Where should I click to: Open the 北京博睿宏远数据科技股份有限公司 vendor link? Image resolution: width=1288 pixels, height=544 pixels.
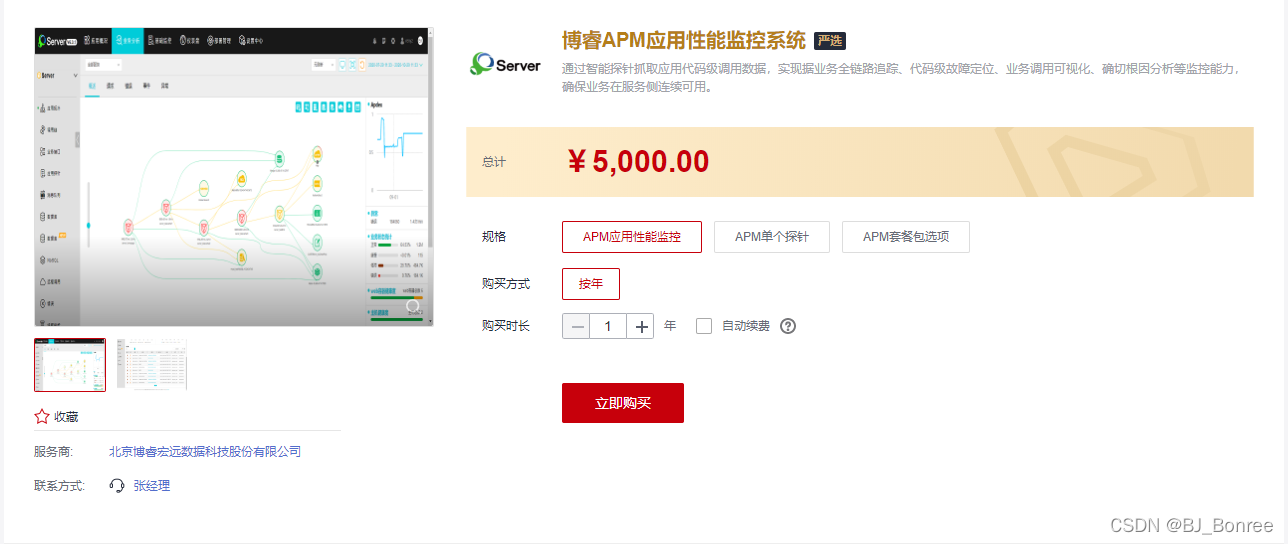(205, 452)
